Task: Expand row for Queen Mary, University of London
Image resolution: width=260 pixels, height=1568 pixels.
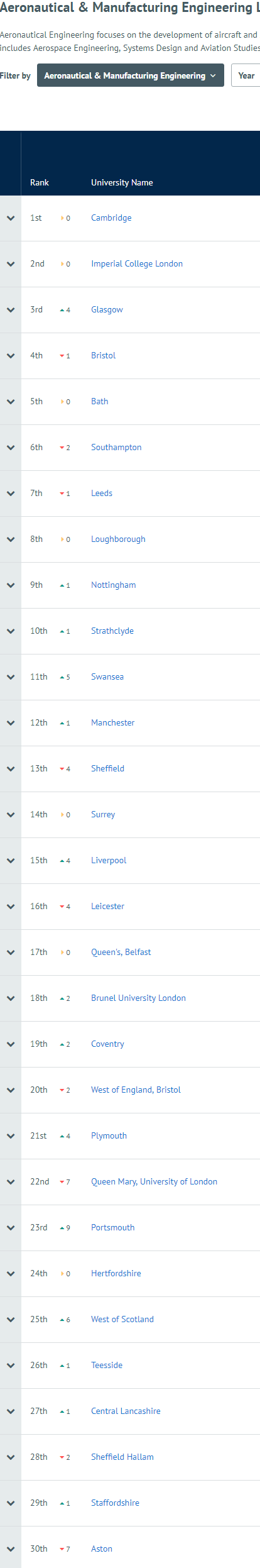Action: tap(11, 1182)
